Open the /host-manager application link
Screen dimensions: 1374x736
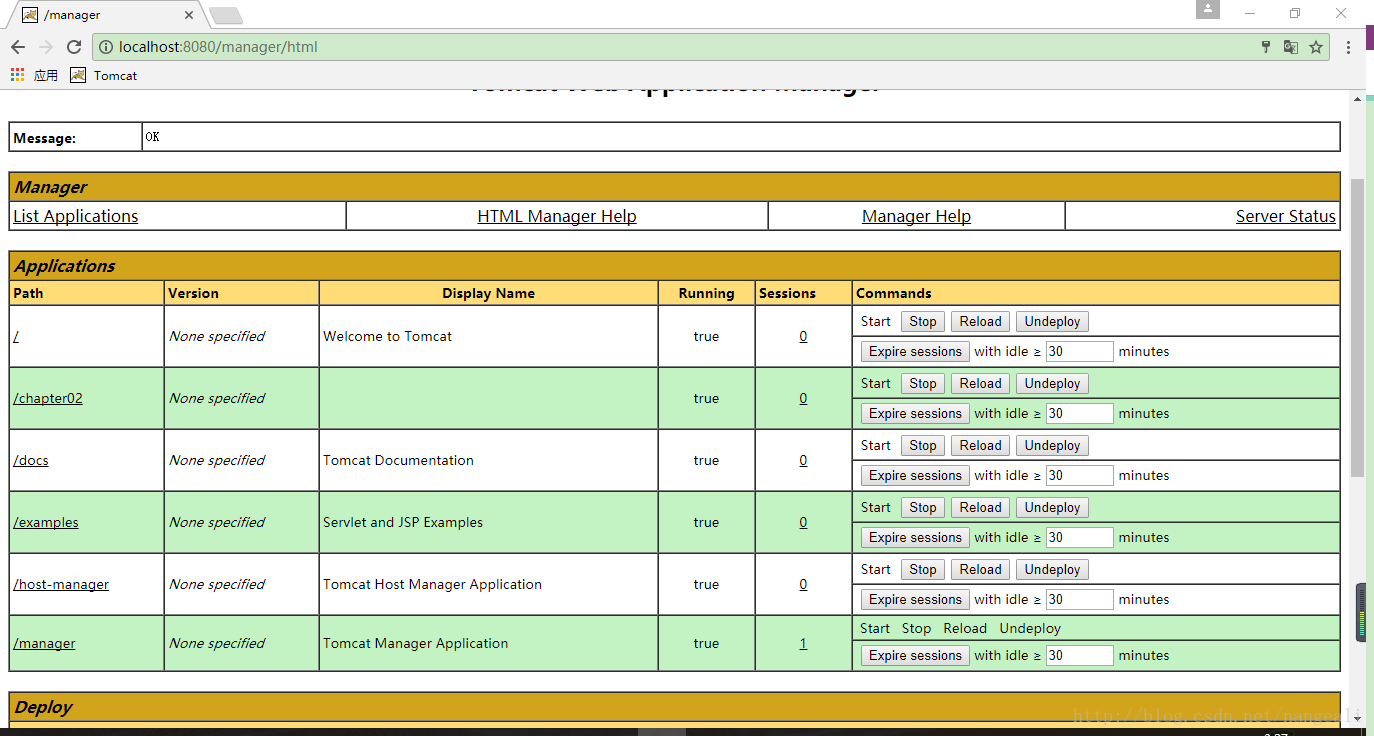click(61, 584)
